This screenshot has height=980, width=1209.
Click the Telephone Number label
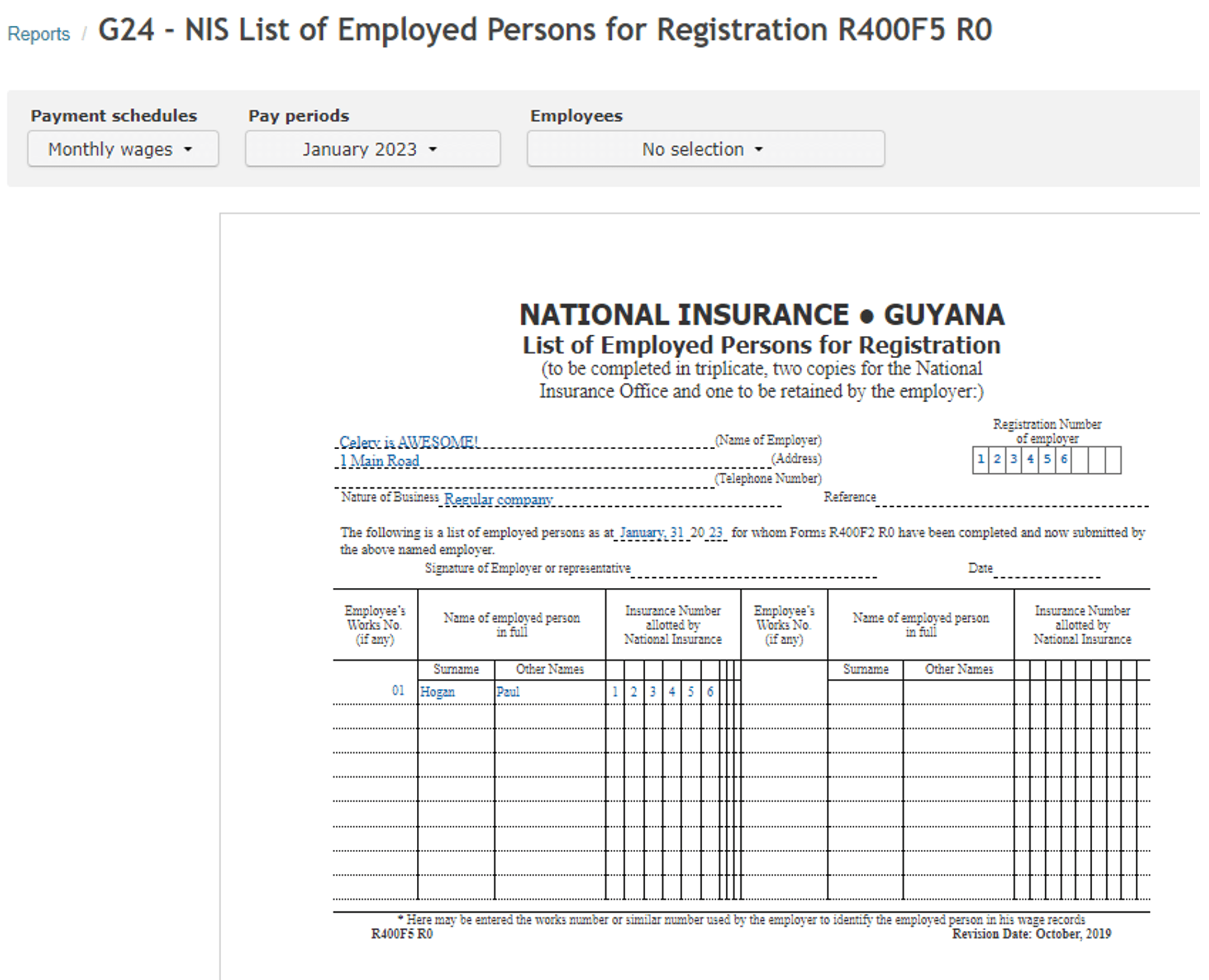(768, 478)
